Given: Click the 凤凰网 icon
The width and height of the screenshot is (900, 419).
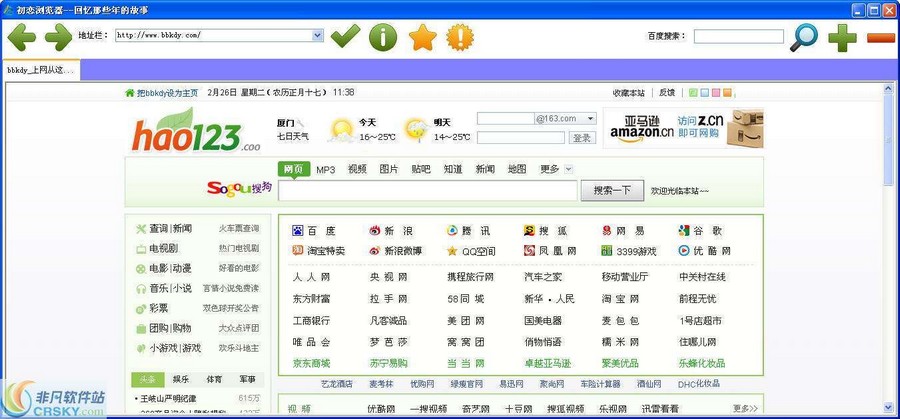Looking at the screenshot, I should tap(529, 251).
